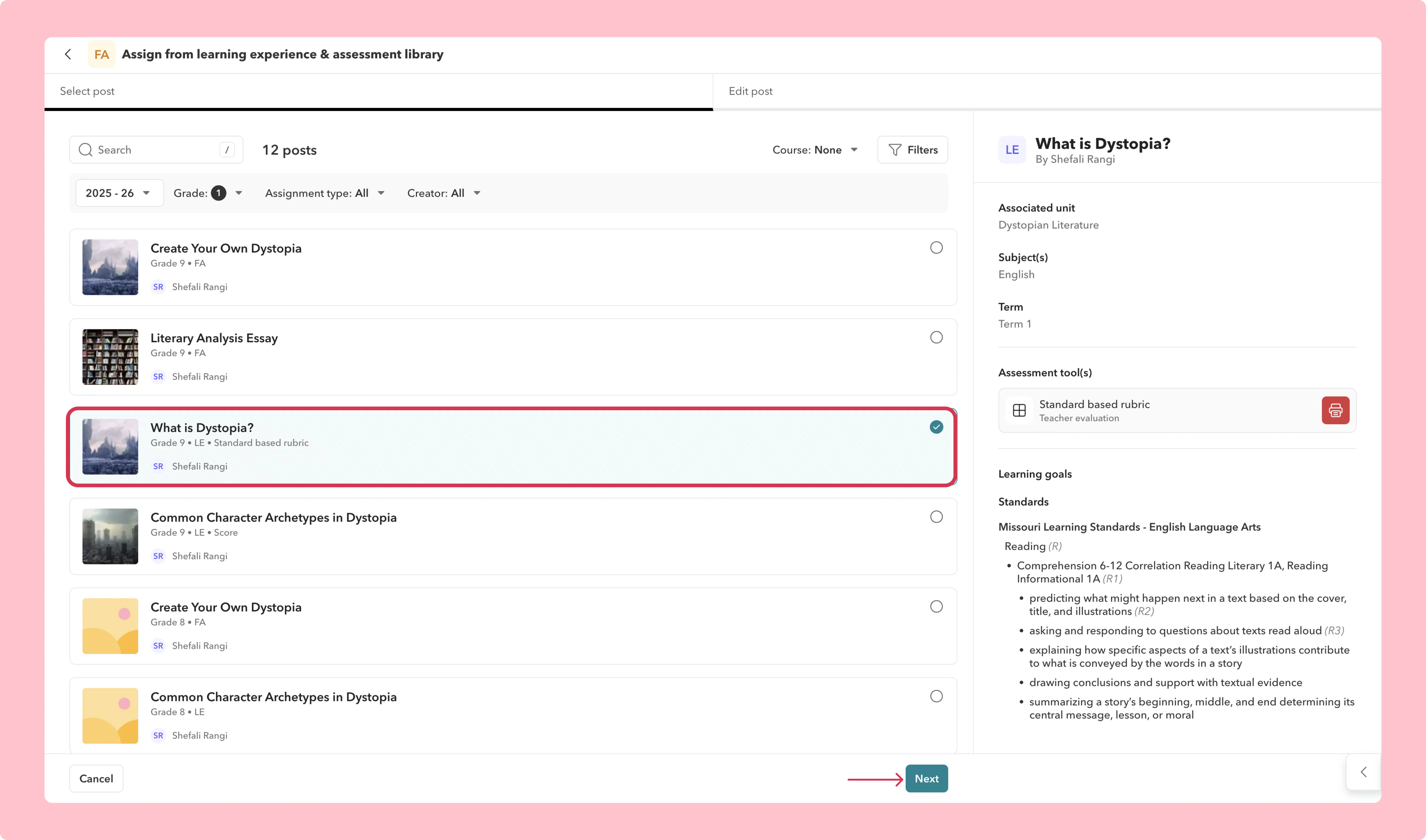
Task: Open the Creator: All dropdown
Action: coord(443,193)
